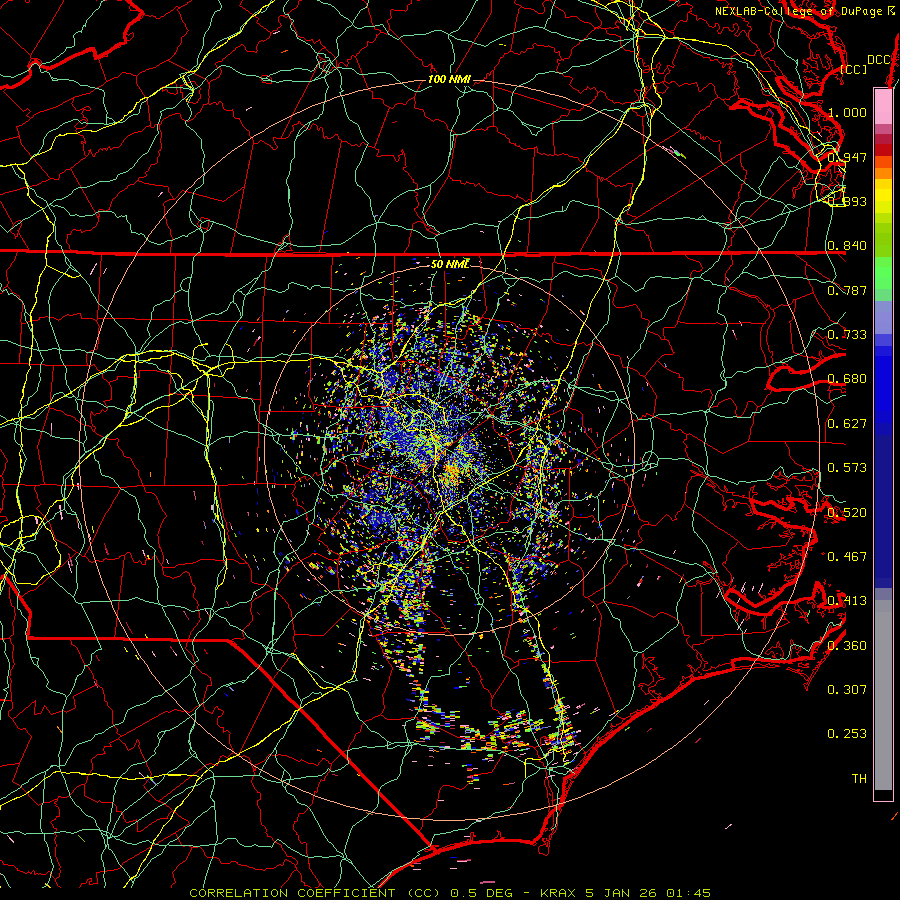Click the [CC] units label
This screenshot has width=900, height=900.
(x=854, y=69)
